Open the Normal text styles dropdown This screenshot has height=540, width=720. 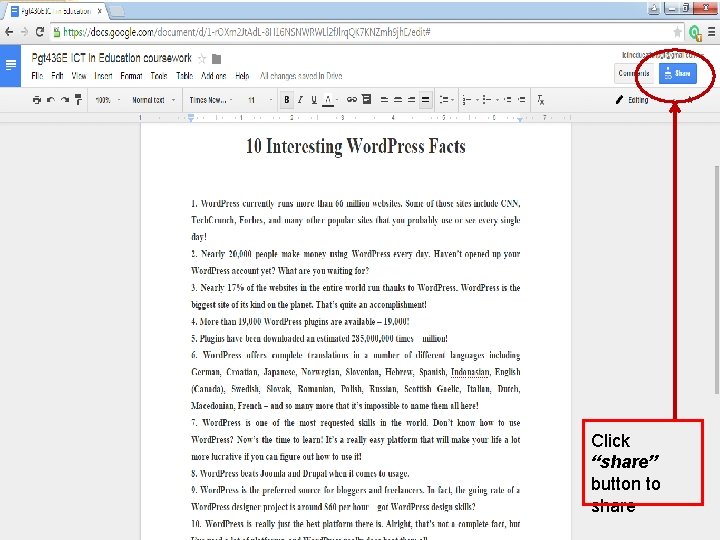[x=153, y=100]
